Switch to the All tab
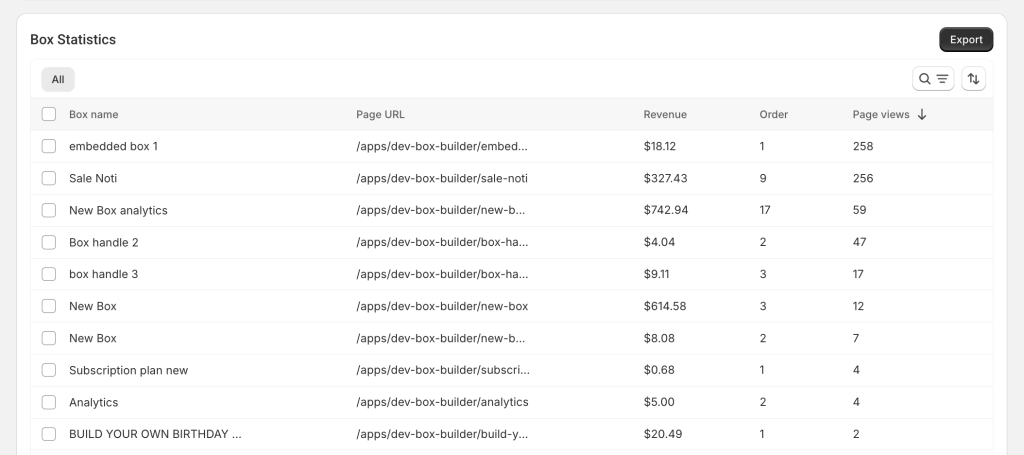Screen dimensions: 1024x455 point(58,79)
